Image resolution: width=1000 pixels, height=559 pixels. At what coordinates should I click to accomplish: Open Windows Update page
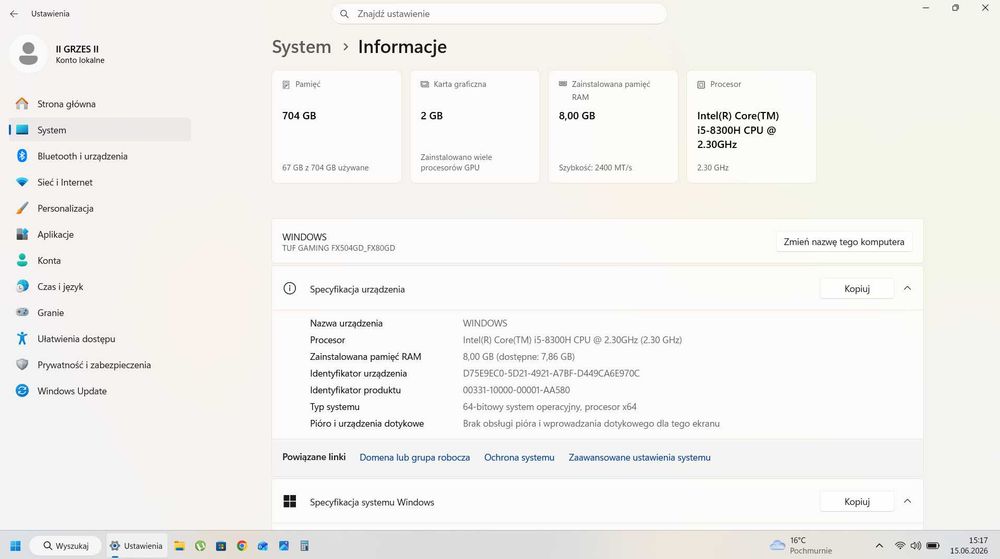[x=100, y=391]
